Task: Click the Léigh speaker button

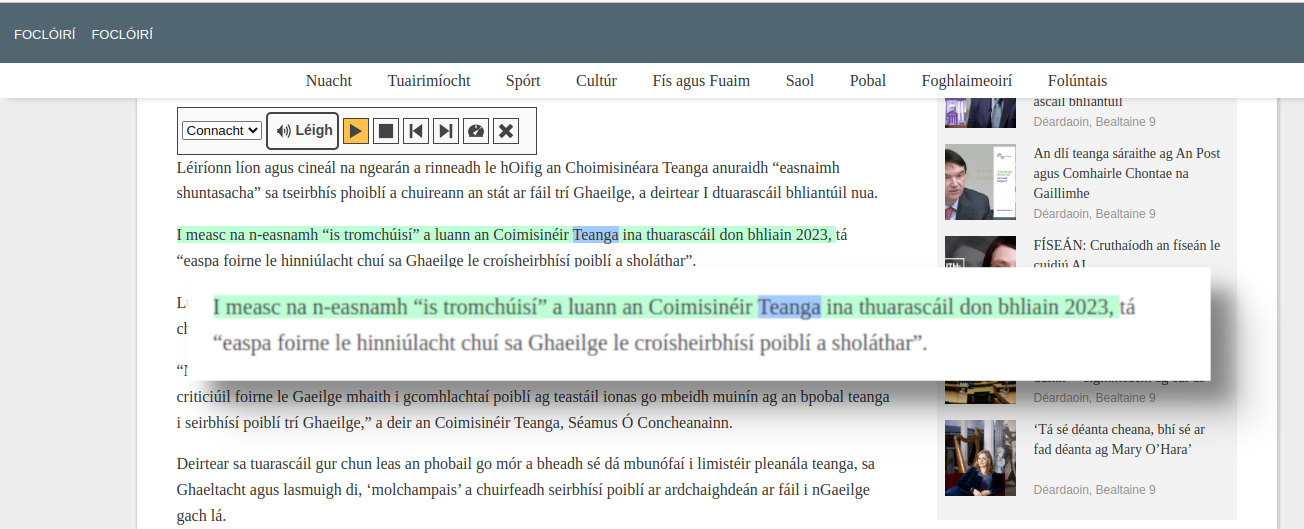Action: tap(303, 131)
